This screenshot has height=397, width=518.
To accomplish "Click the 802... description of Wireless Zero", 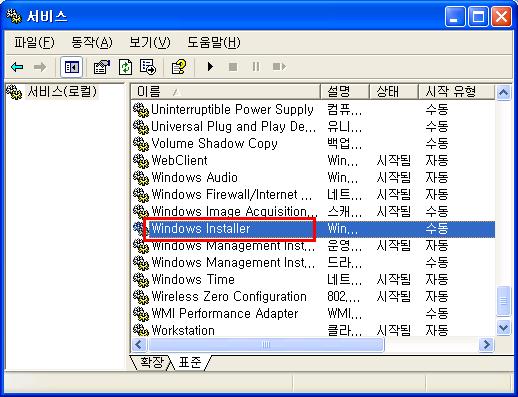I will [x=344, y=297].
